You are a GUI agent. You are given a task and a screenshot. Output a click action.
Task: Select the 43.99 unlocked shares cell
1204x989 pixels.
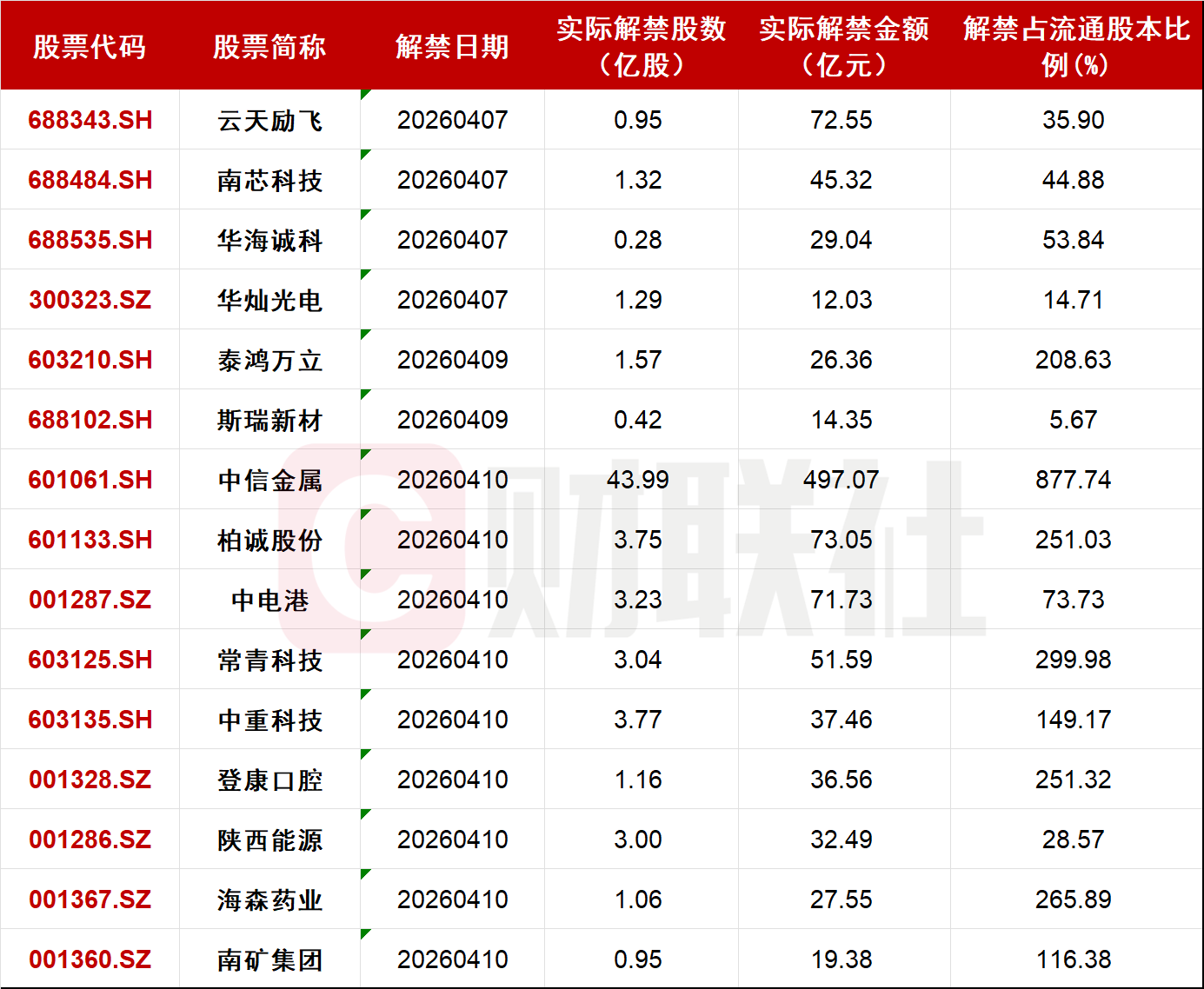[x=638, y=480]
